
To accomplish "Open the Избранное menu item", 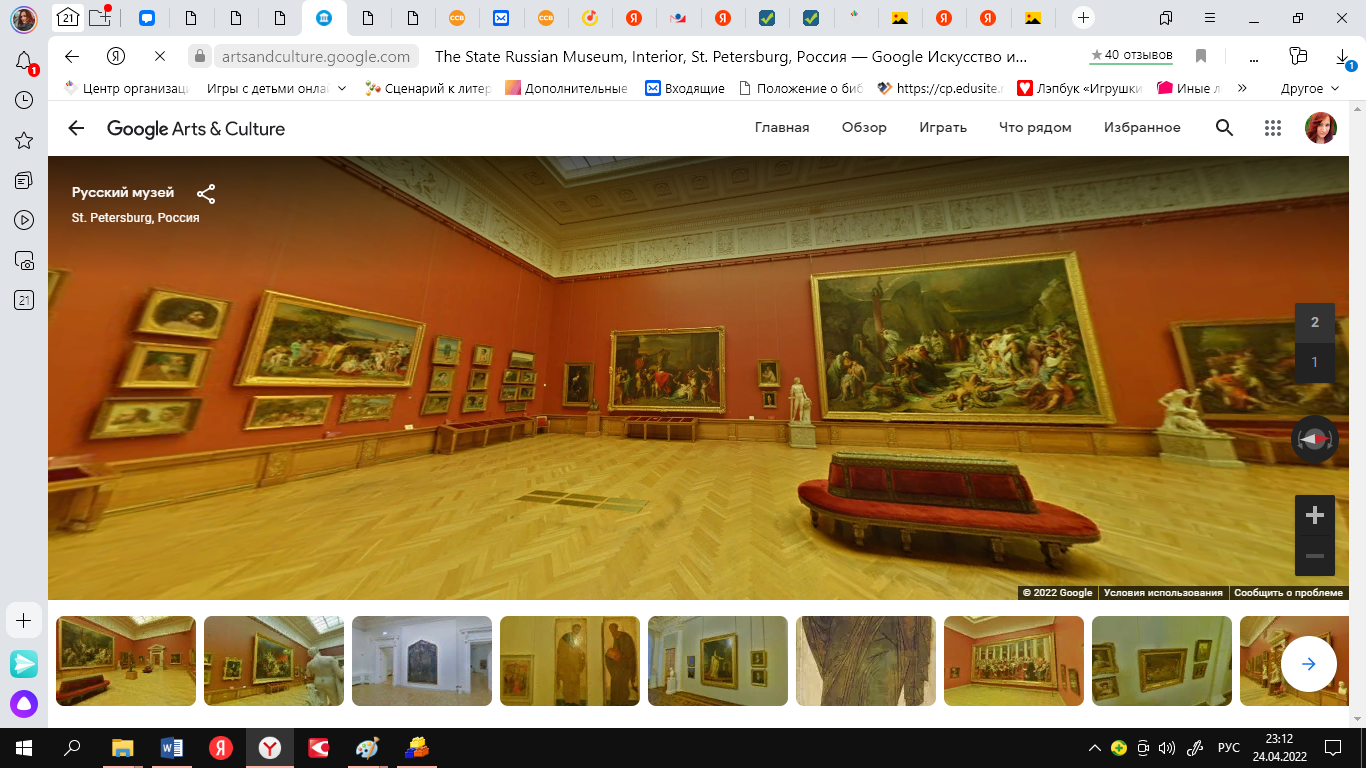I will (1142, 128).
